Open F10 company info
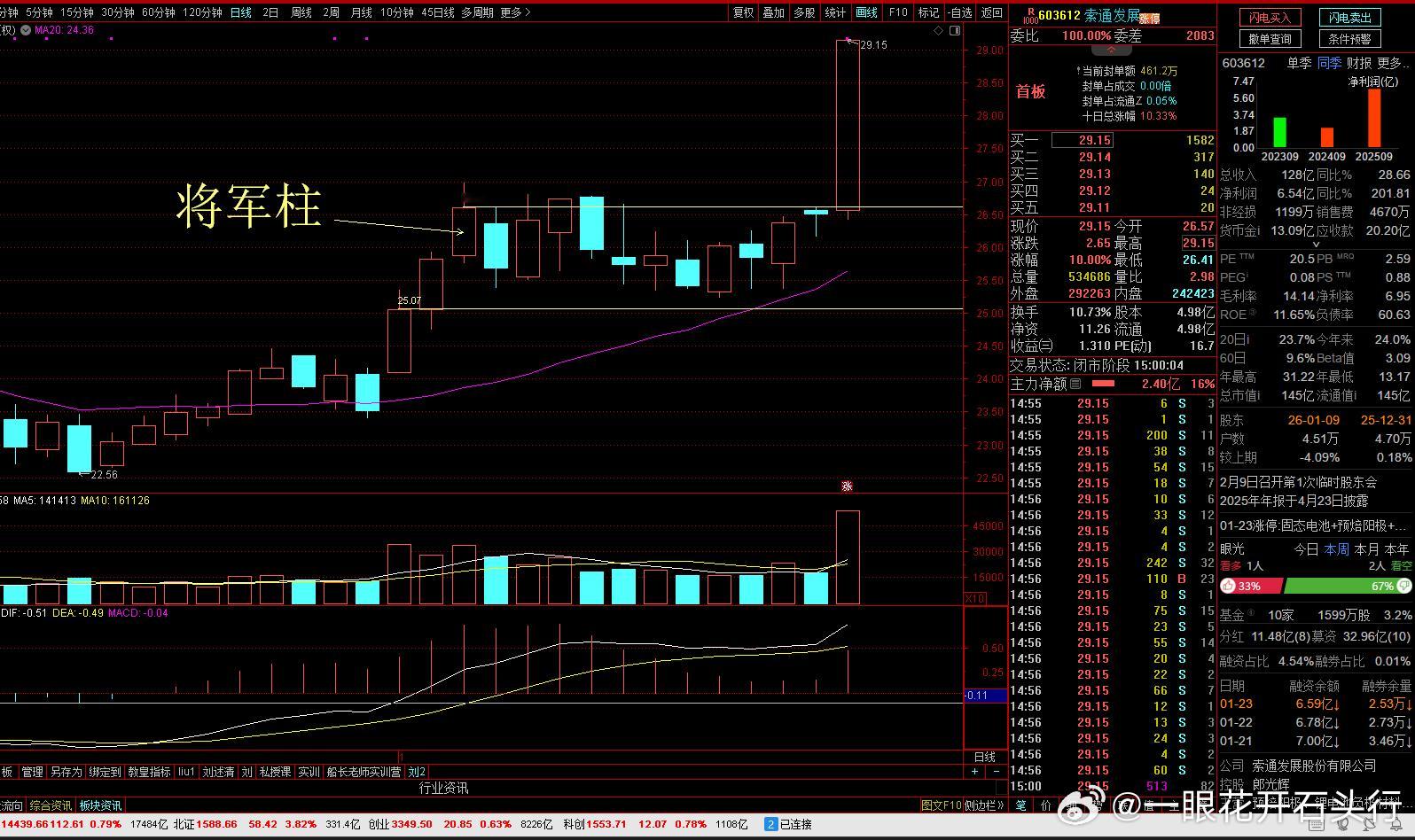The image size is (1415, 840). click(x=898, y=12)
